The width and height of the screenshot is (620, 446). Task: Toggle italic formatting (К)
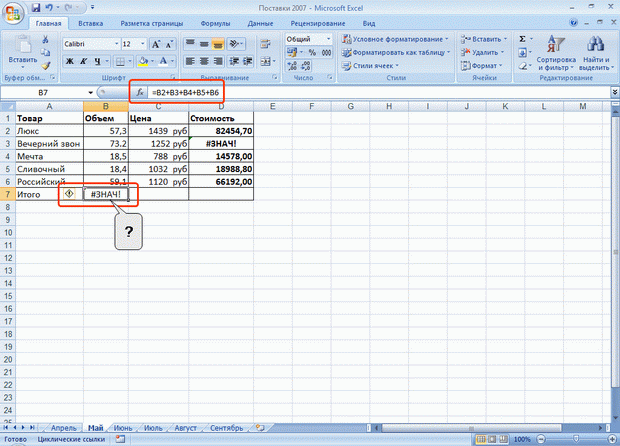click(85, 61)
